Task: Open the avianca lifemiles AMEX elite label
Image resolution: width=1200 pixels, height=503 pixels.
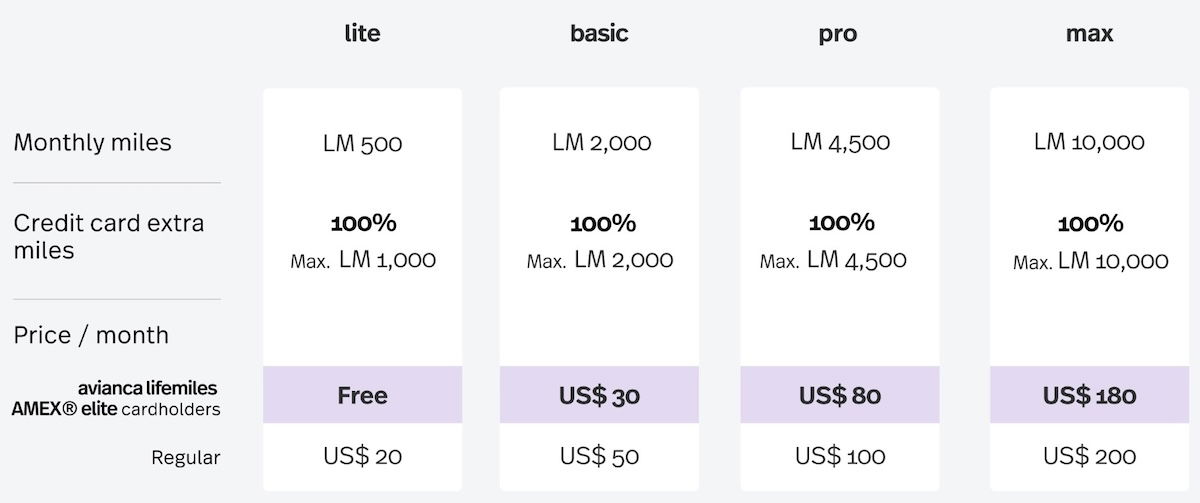Action: point(115,398)
